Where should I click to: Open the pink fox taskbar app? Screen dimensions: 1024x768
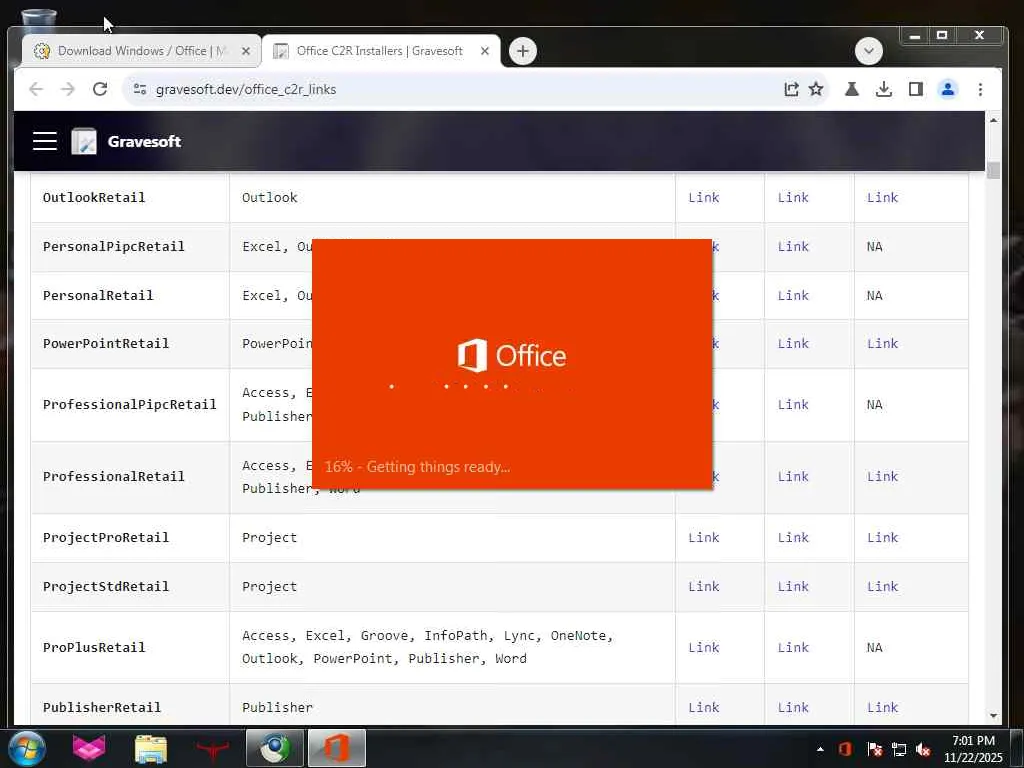[x=89, y=748]
